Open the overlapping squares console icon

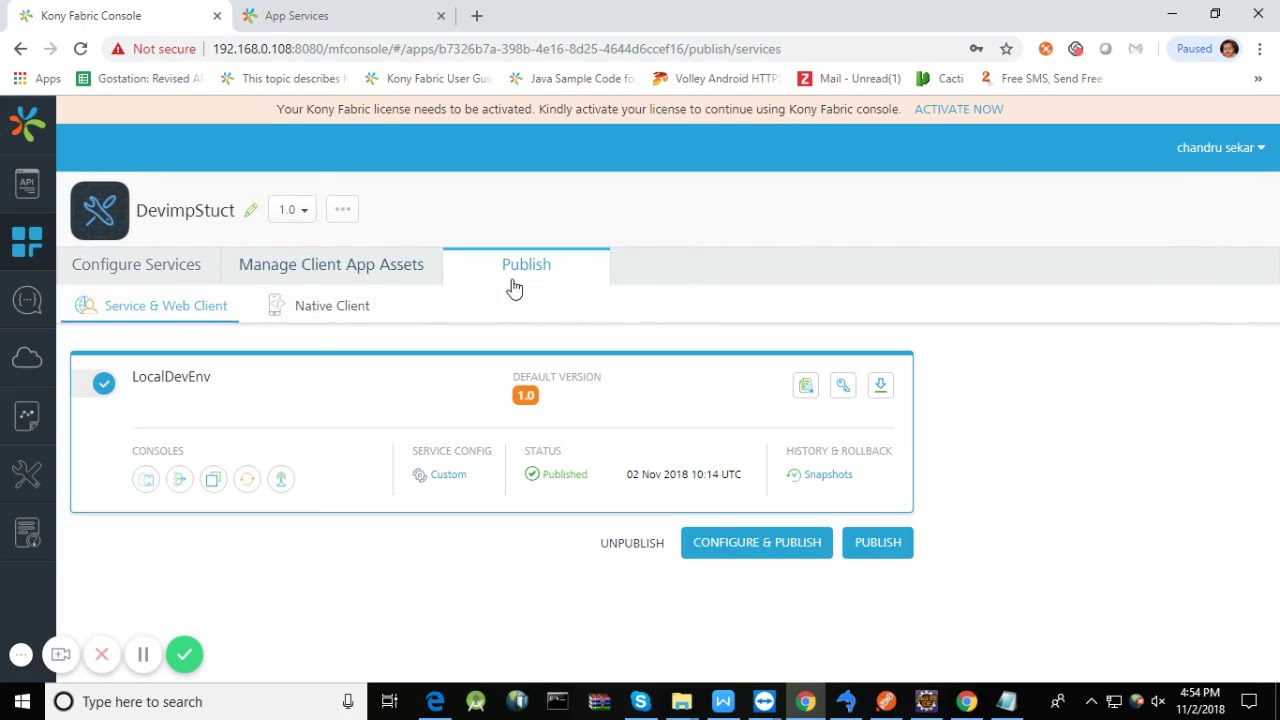(213, 479)
